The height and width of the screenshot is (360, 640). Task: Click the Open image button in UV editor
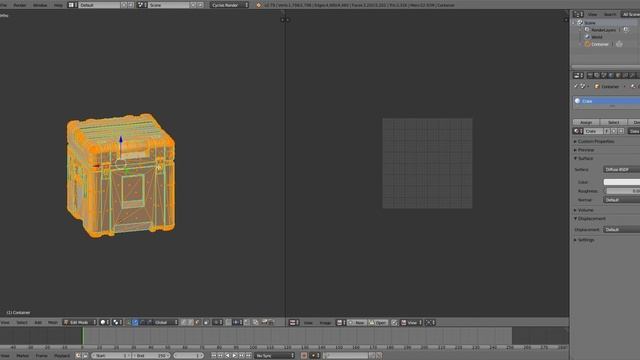[378, 322]
